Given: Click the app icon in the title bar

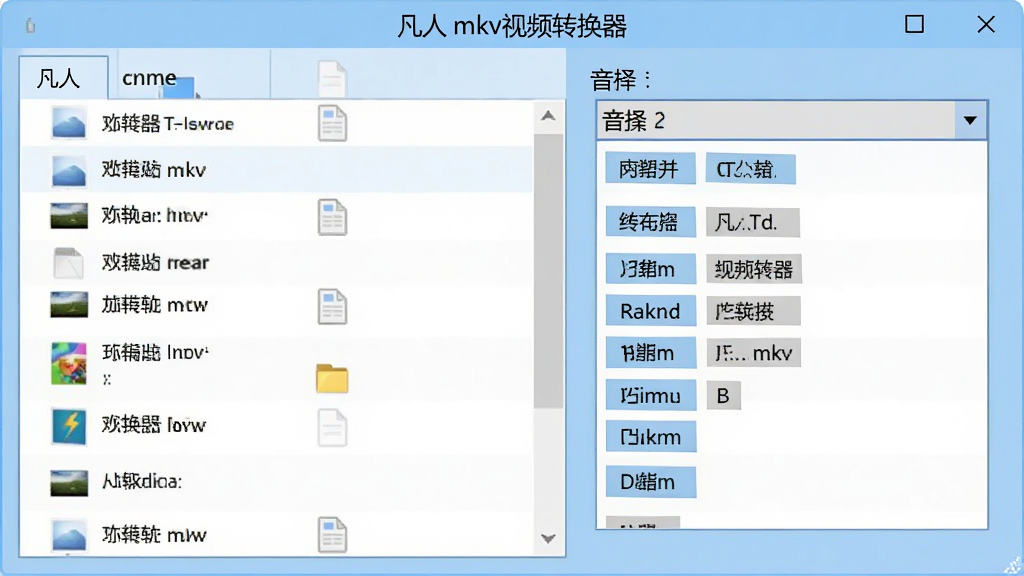Looking at the screenshot, I should tap(30, 25).
